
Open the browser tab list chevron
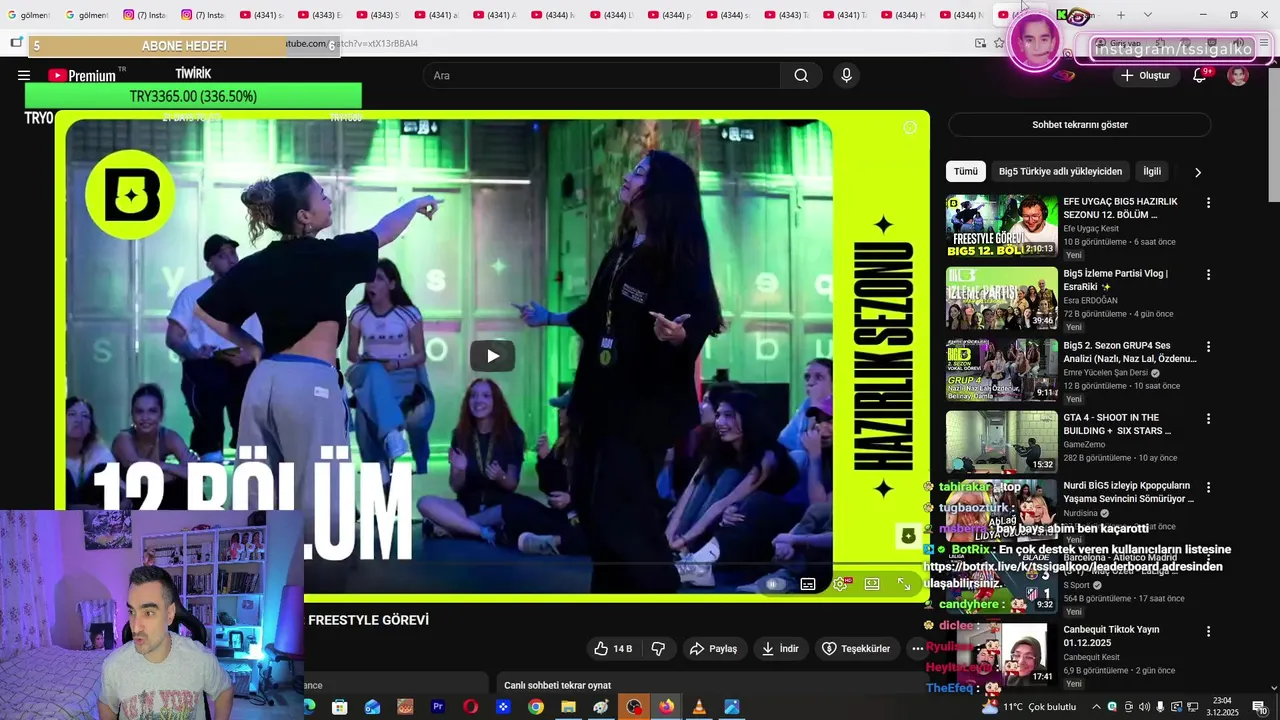(x=1147, y=15)
